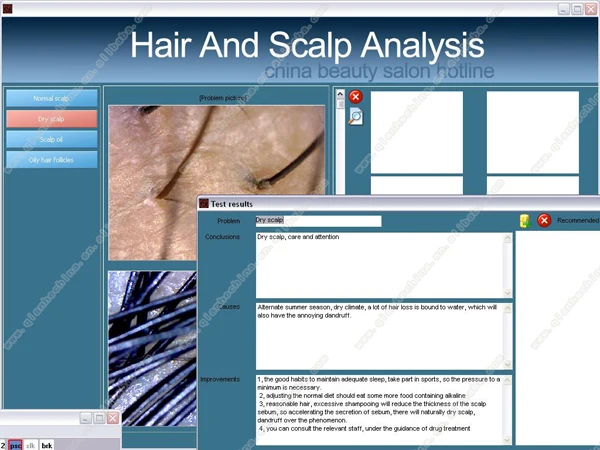Screen dimensions: 600x450
Task: Select the Normal scalp category button
Action: click(51, 98)
